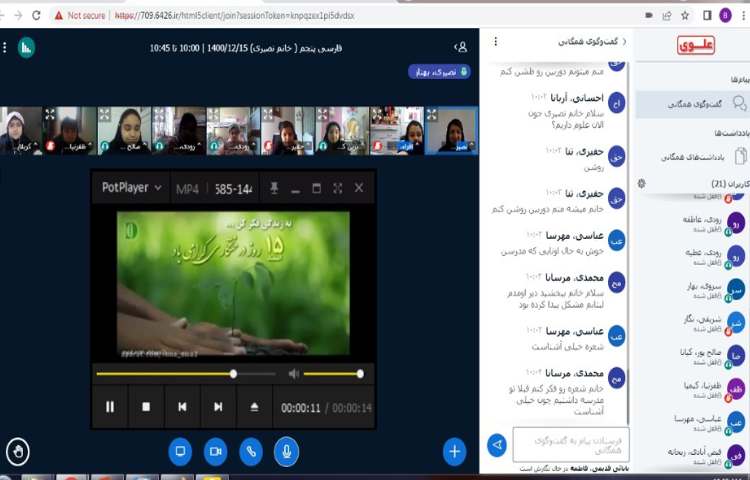Collapse the گفت‌وگوی همگانی chat panel chevron
The height and width of the screenshot is (480, 750).
(624, 42)
